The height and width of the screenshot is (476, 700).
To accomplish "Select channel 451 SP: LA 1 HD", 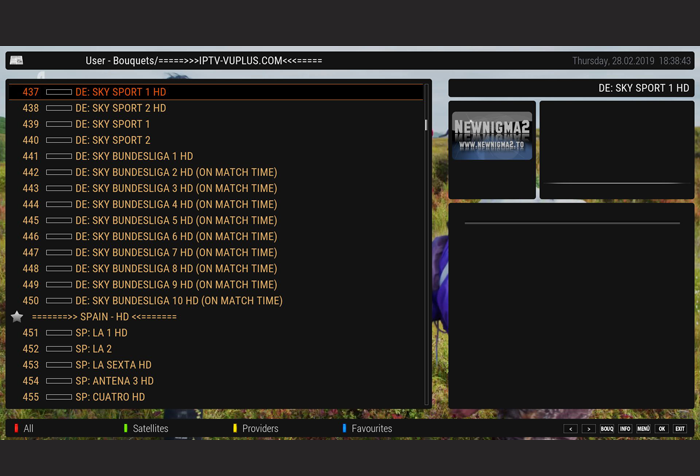I will [216, 333].
